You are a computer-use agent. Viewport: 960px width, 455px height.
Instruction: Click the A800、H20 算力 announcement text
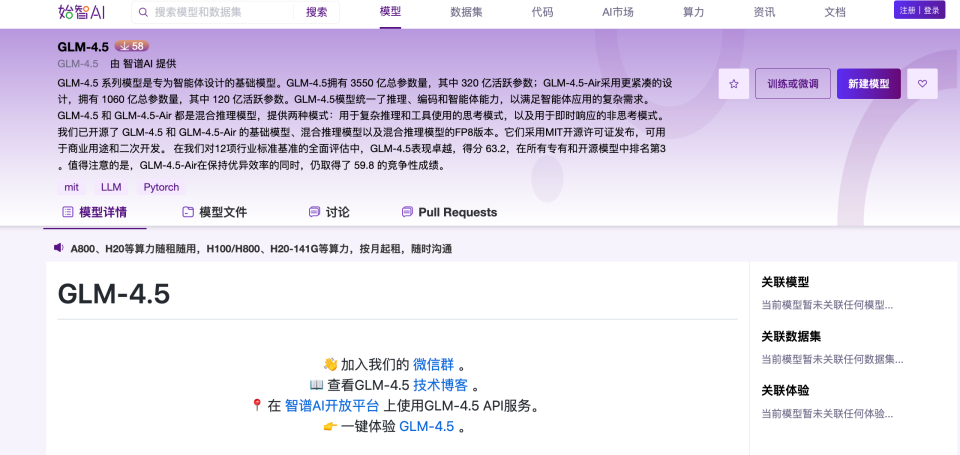click(x=261, y=249)
